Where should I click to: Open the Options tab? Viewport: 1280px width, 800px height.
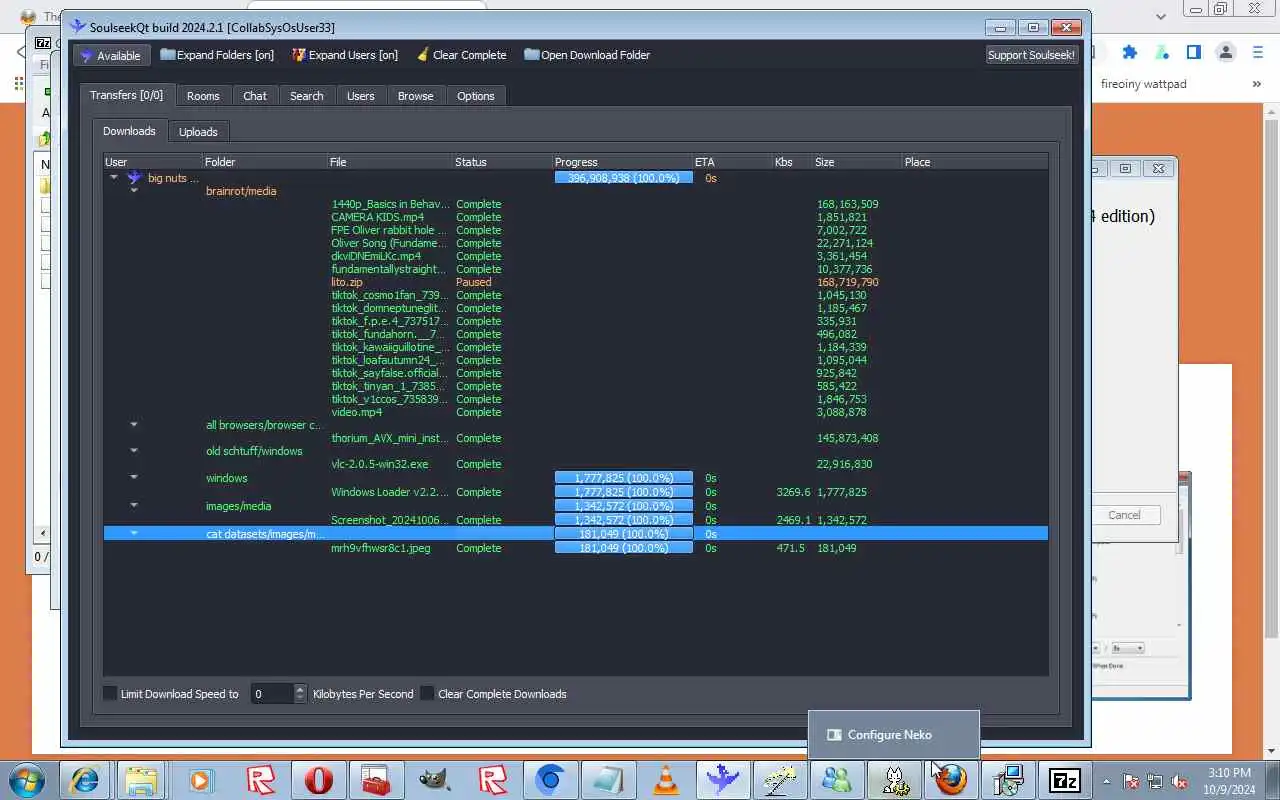pos(476,96)
